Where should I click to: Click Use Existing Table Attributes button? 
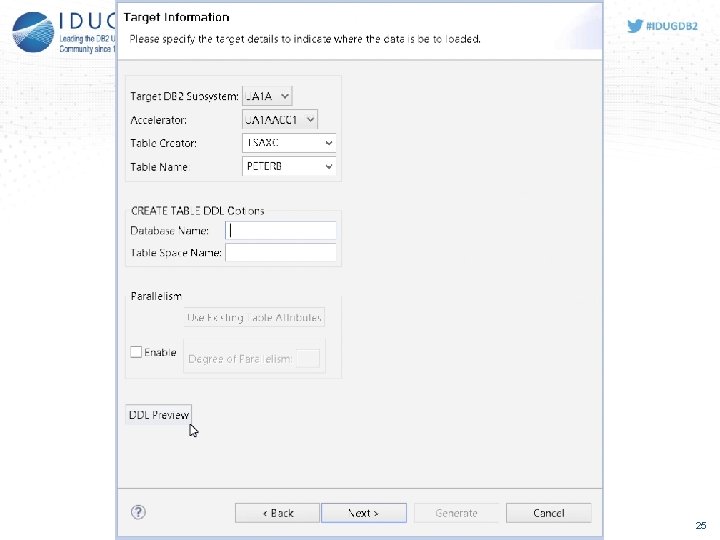254,317
